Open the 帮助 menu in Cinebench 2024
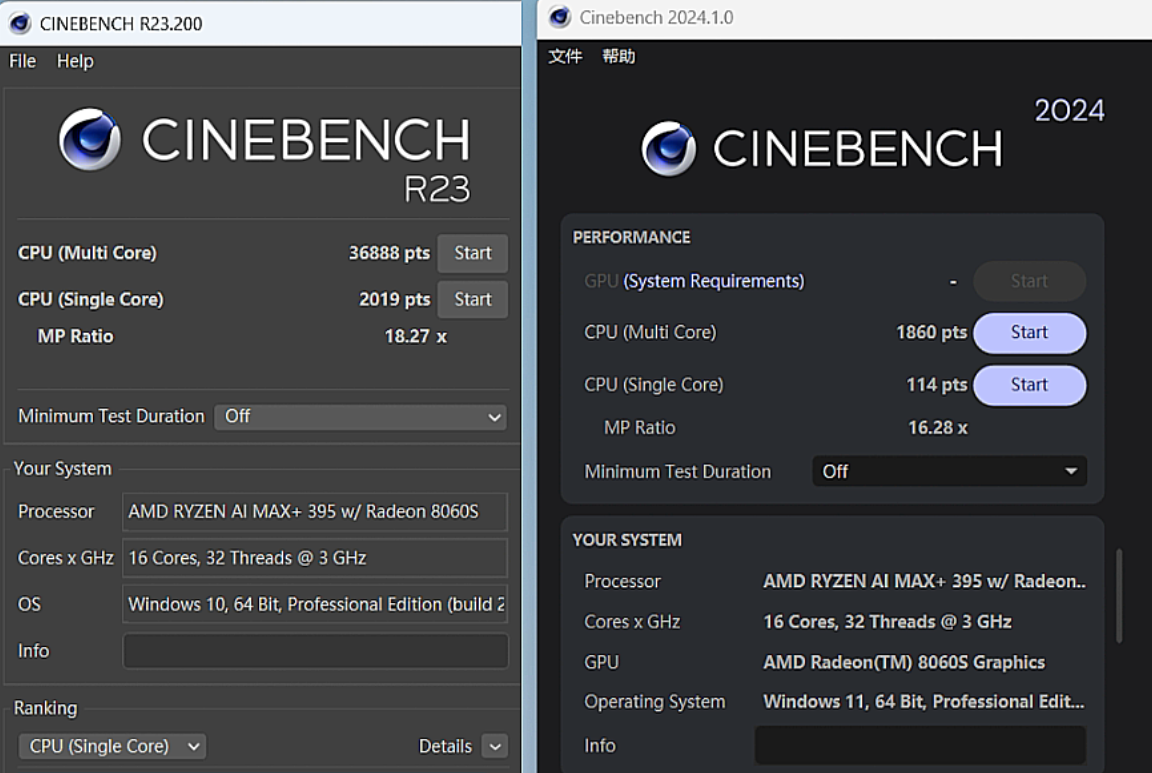This screenshot has height=773, width=1152. [618, 56]
